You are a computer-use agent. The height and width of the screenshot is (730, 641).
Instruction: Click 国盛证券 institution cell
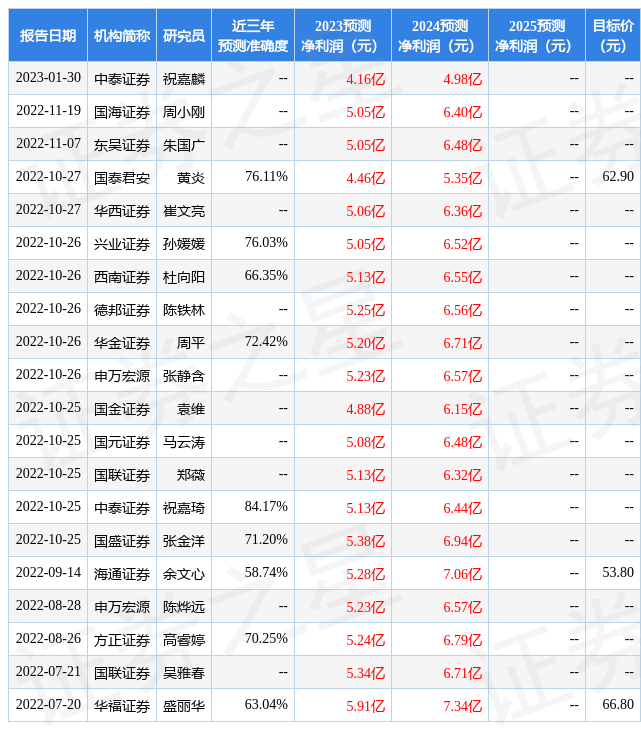pyautogui.click(x=122, y=541)
